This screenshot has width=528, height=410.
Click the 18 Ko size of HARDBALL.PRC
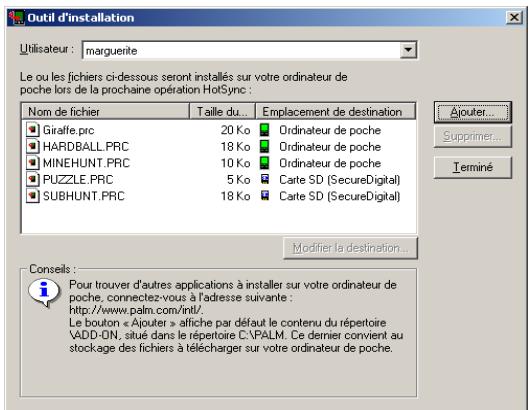[x=235, y=147]
